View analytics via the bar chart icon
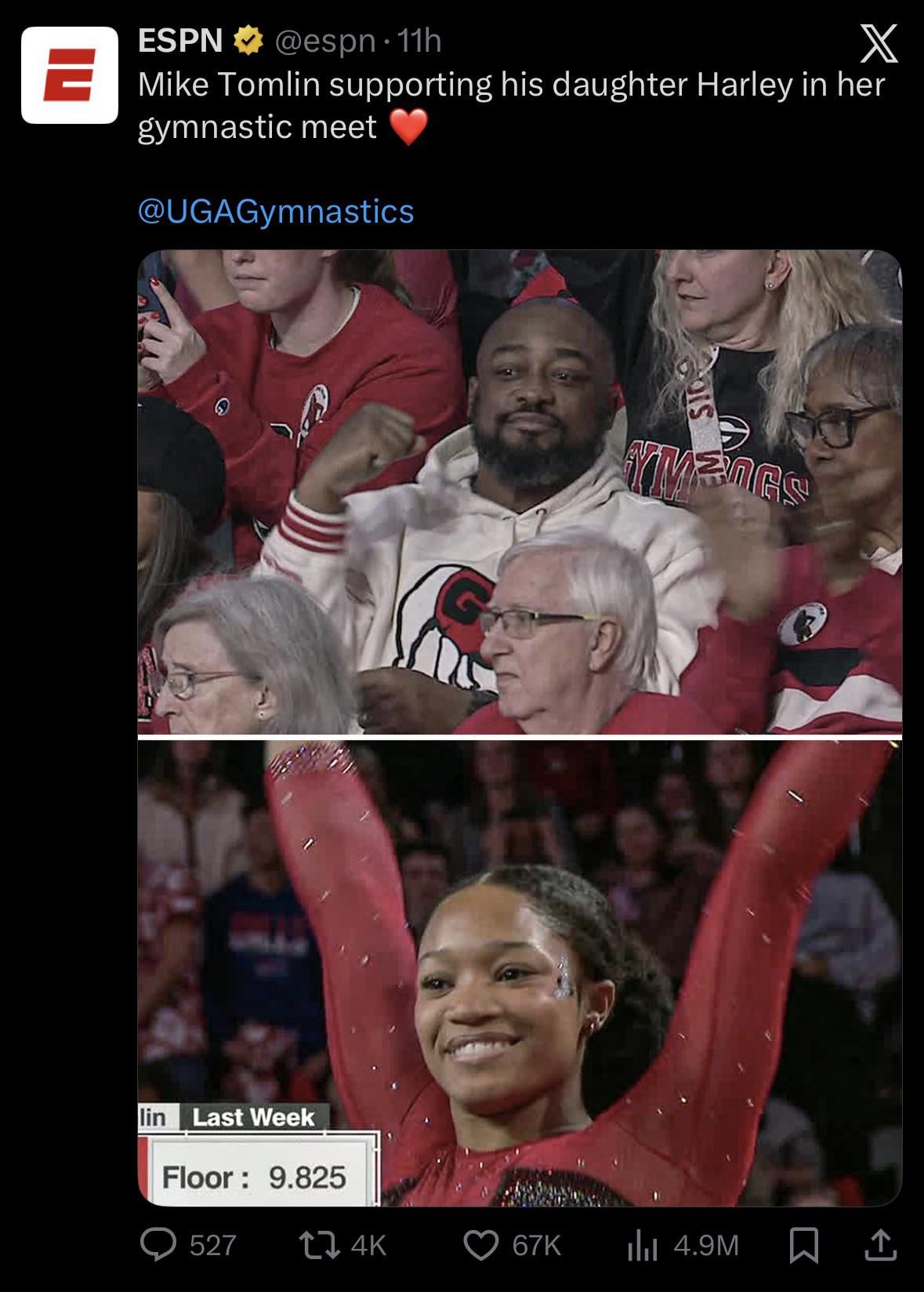This screenshot has width=924, height=1292. (643, 1245)
